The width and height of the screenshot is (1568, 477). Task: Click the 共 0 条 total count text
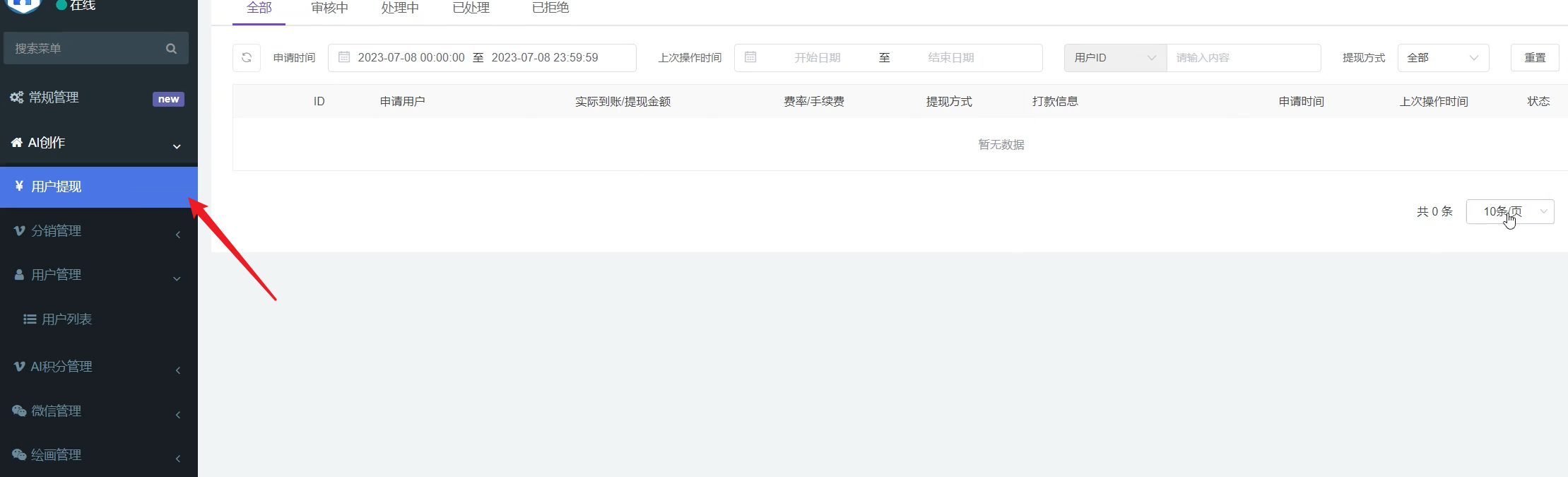pos(1434,211)
